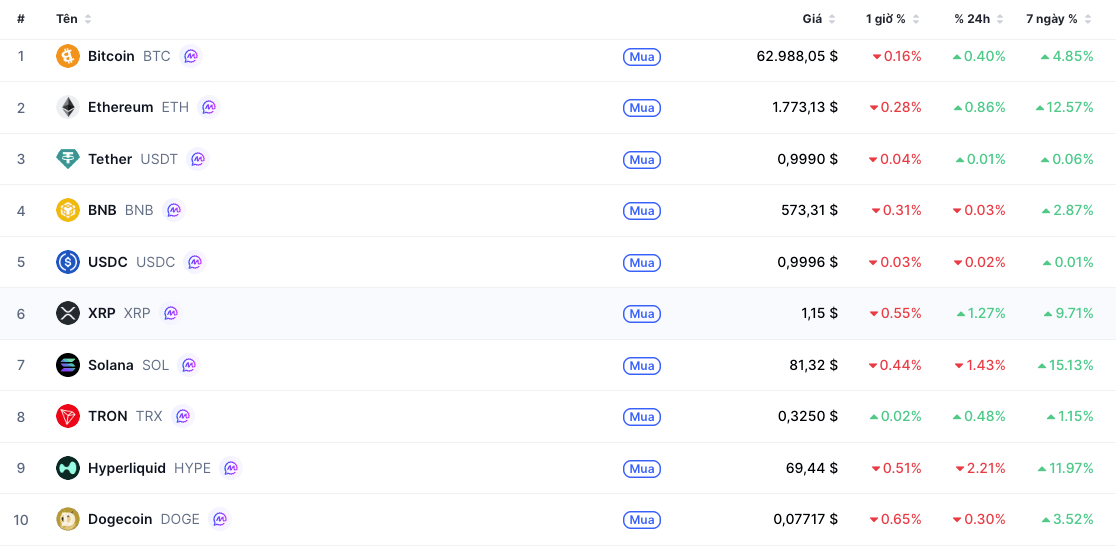The image size is (1116, 548).
Task: Sort by the Tên column arrows
Action: point(88,19)
